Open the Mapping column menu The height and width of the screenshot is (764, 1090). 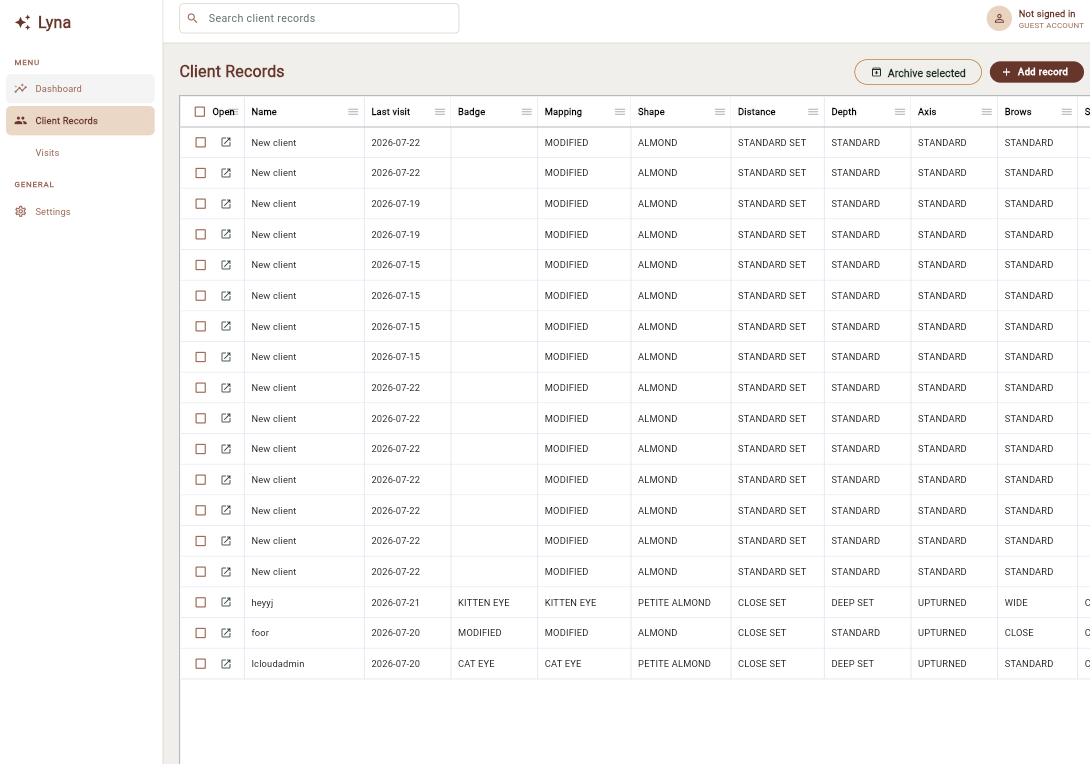[x=620, y=112]
